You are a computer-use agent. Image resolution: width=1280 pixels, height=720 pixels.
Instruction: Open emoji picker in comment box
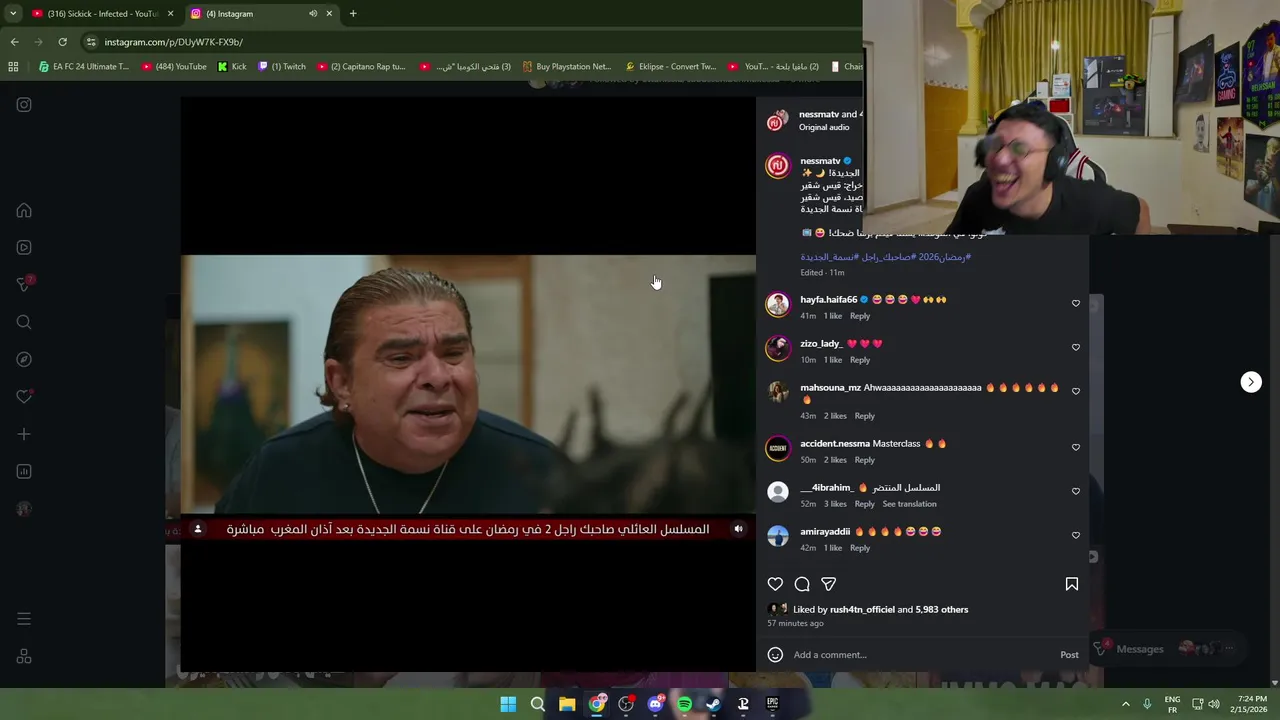coord(775,655)
